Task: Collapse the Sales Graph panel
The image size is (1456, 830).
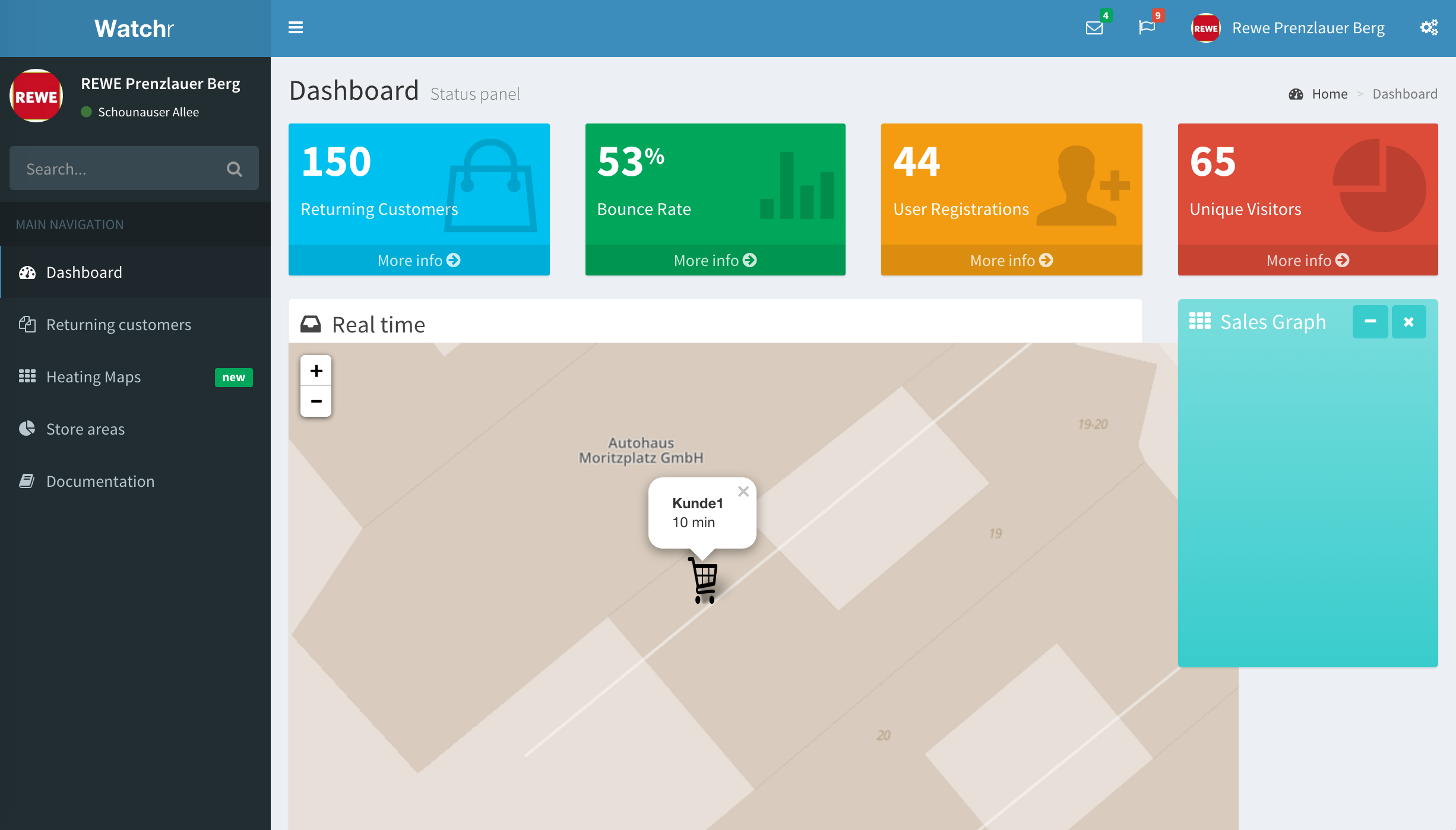Action: 1370,322
